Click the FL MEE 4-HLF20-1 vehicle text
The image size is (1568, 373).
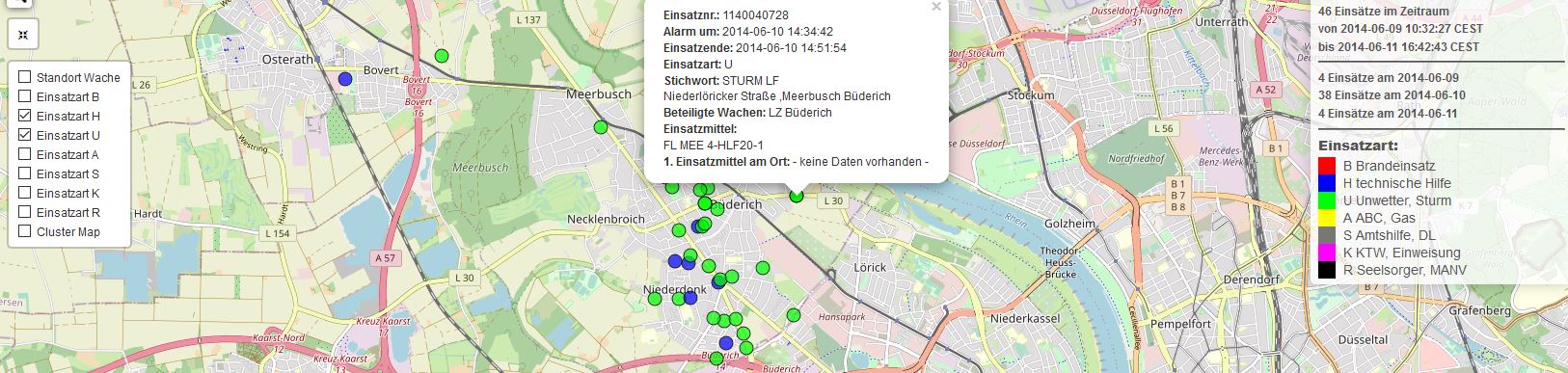coord(714,146)
